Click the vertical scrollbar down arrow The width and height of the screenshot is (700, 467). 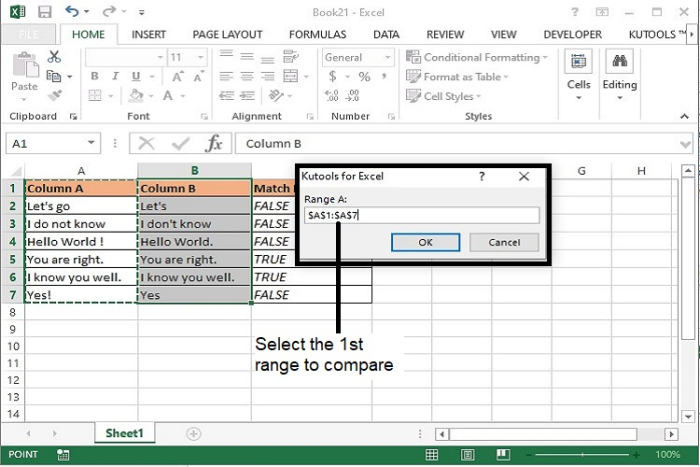click(x=688, y=416)
